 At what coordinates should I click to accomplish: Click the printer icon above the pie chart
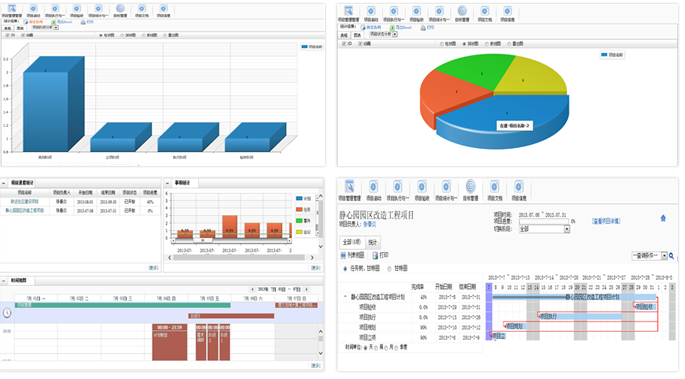coord(423,28)
